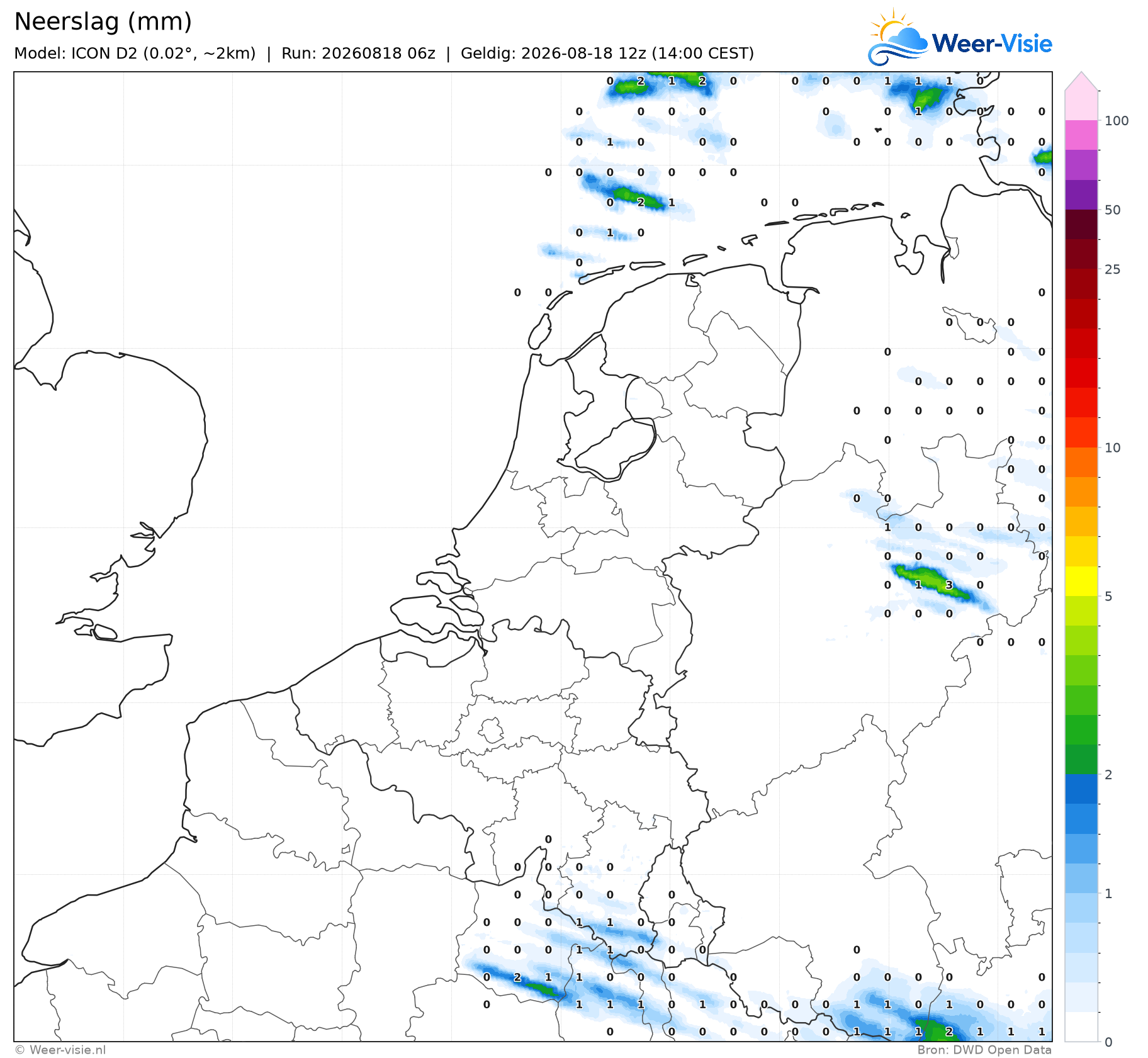The height and width of the screenshot is (1058, 1148).
Task: Click the pink arrow atop the color scale
Action: point(1081,81)
